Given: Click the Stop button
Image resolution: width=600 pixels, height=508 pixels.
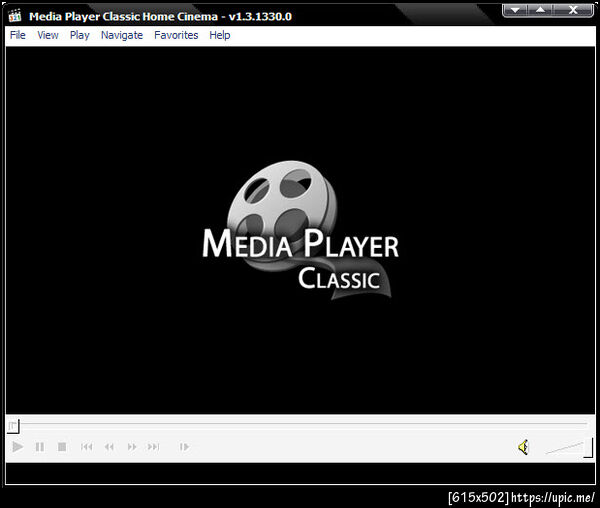Looking at the screenshot, I should pos(62,446).
